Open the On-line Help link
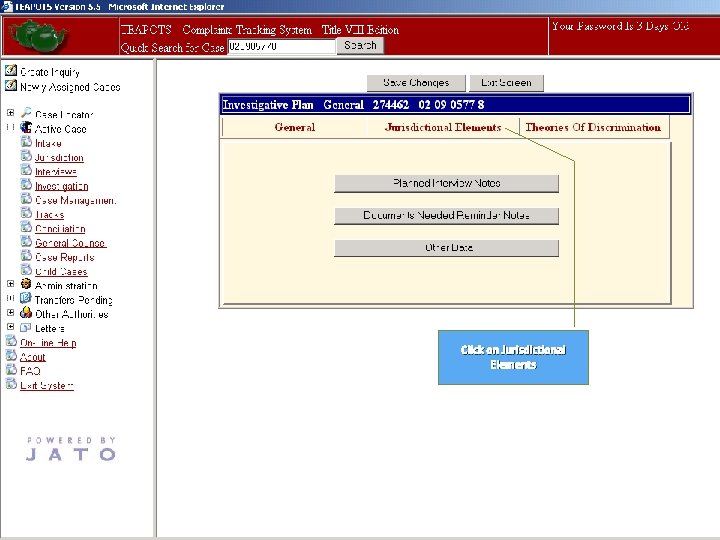The image size is (720, 540). click(48, 343)
